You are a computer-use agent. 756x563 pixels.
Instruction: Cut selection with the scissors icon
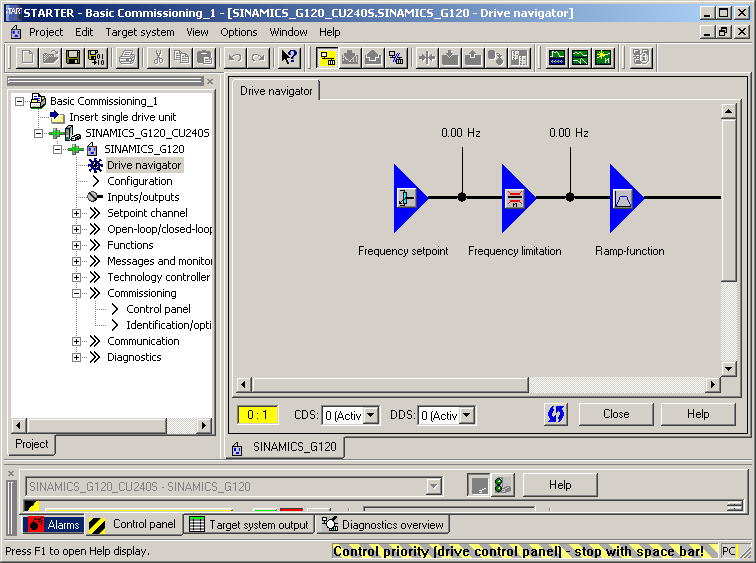pyautogui.click(x=158, y=58)
